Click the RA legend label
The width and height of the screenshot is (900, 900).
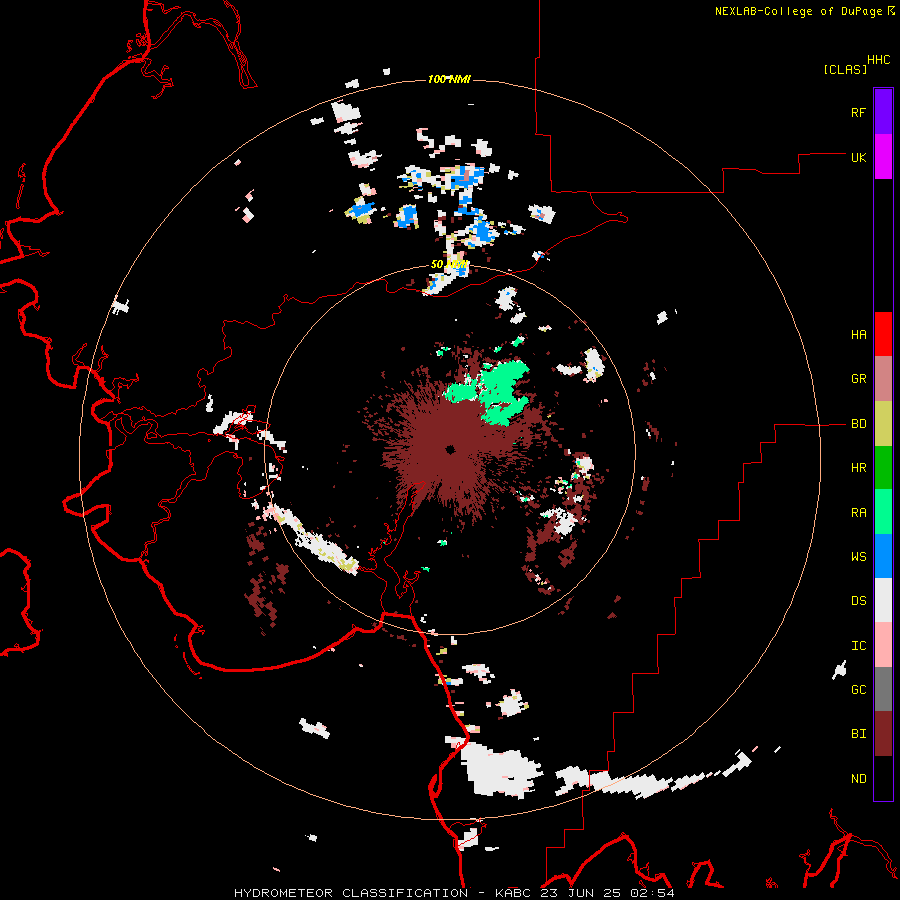[x=858, y=513]
